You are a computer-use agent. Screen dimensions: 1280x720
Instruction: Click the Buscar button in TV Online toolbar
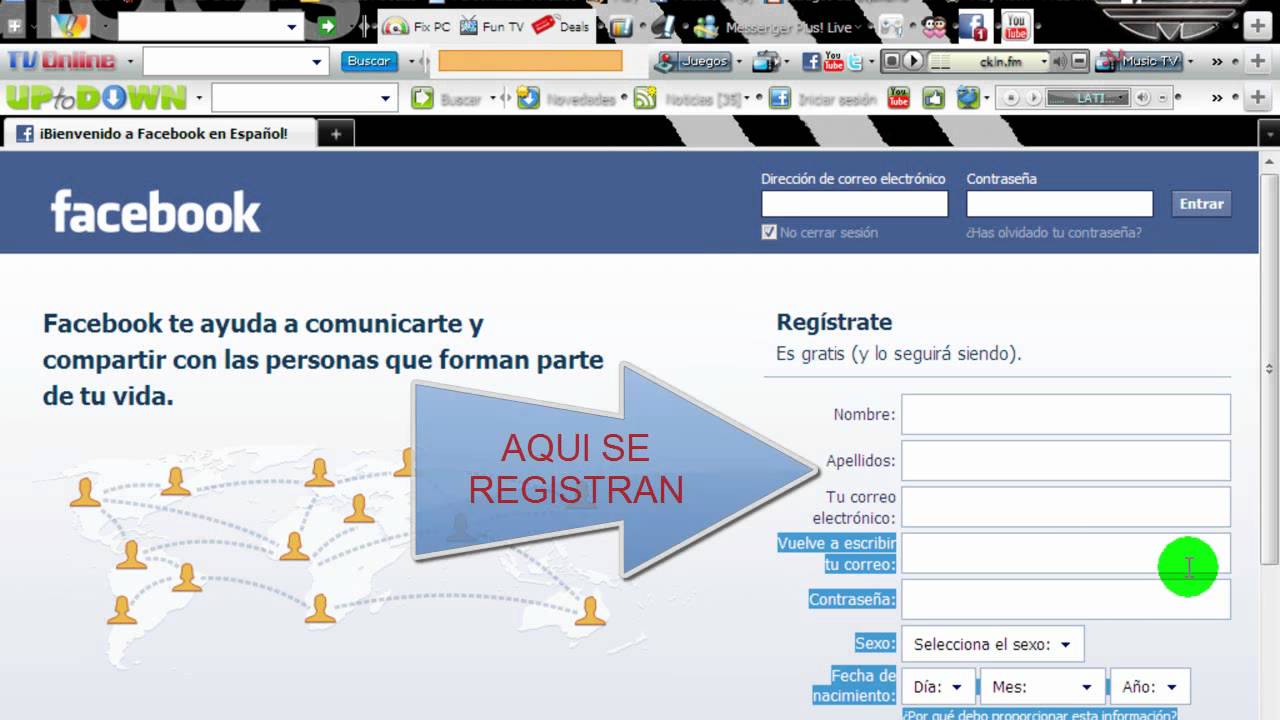pyautogui.click(x=369, y=61)
